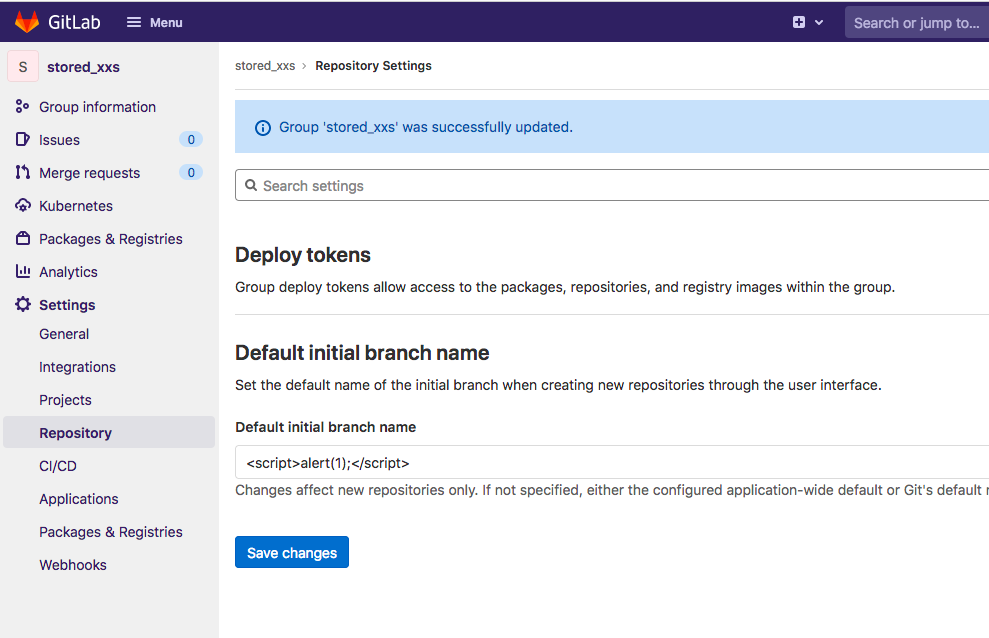The width and height of the screenshot is (989, 638).
Task: Expand the create-new dropdown chevron
Action: pyautogui.click(x=820, y=22)
